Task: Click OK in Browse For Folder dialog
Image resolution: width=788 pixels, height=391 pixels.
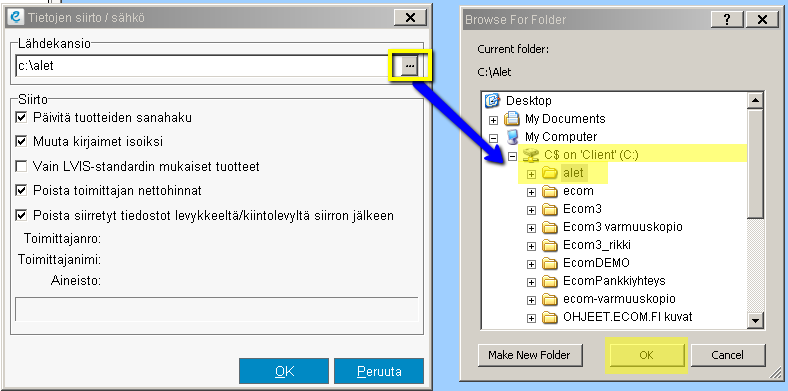Action: 646,355
